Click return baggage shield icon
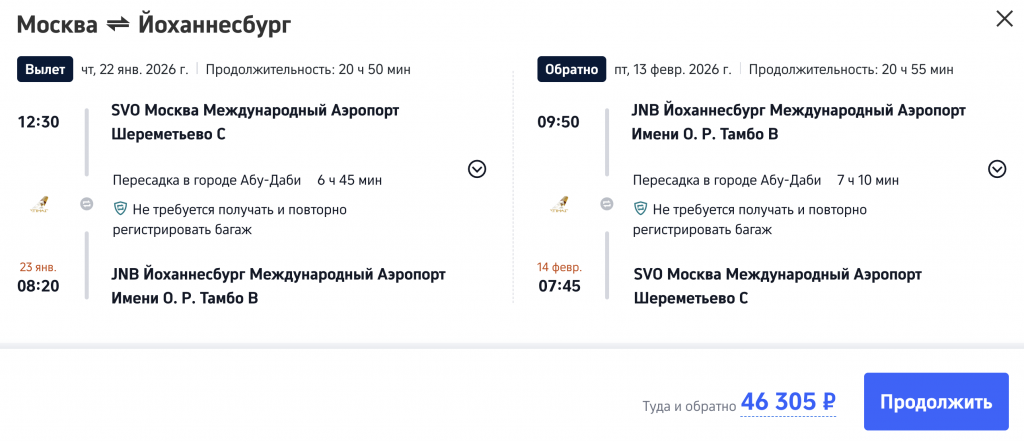This screenshot has width=1024, height=442. pos(641,209)
